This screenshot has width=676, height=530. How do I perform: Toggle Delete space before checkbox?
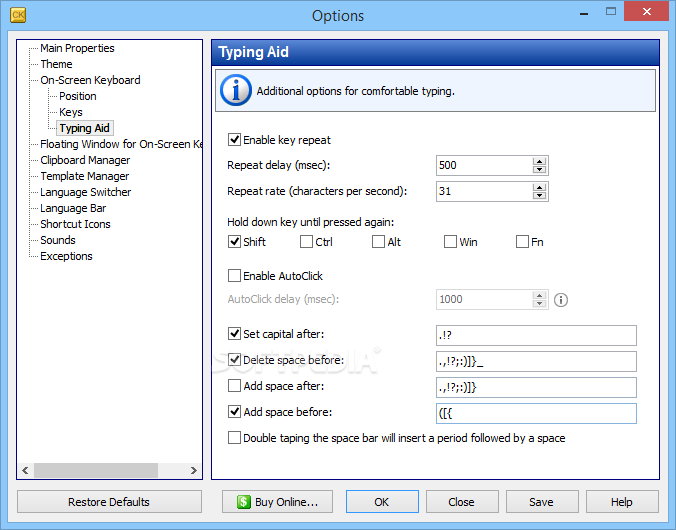[x=234, y=359]
